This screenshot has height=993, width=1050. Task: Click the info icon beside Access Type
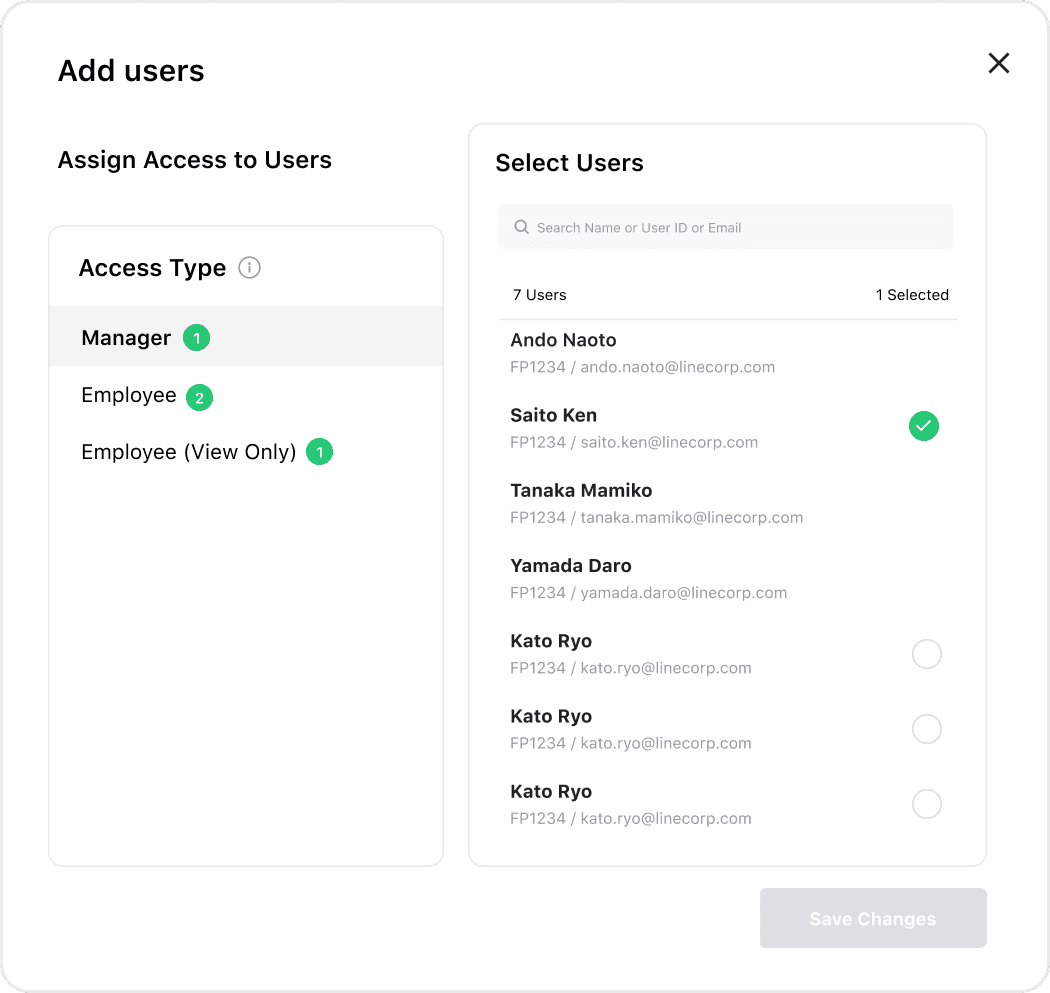pyautogui.click(x=250, y=268)
